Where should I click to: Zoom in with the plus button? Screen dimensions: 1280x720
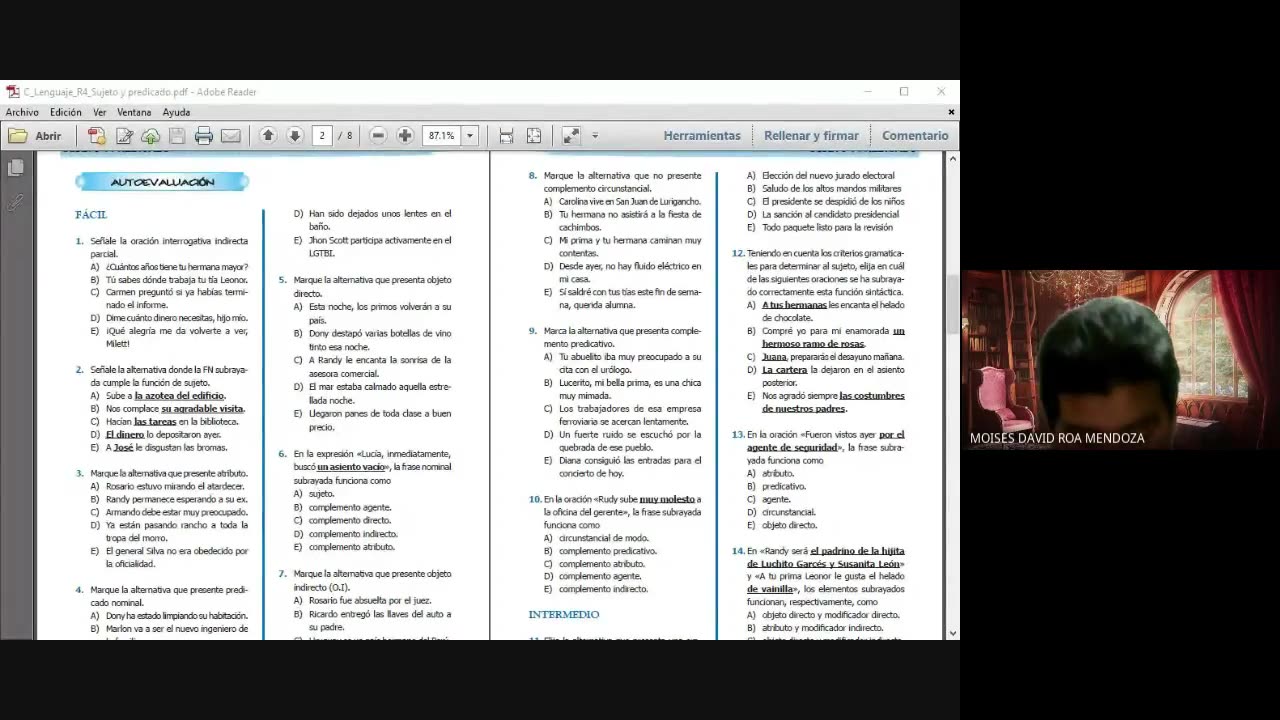[405, 136]
